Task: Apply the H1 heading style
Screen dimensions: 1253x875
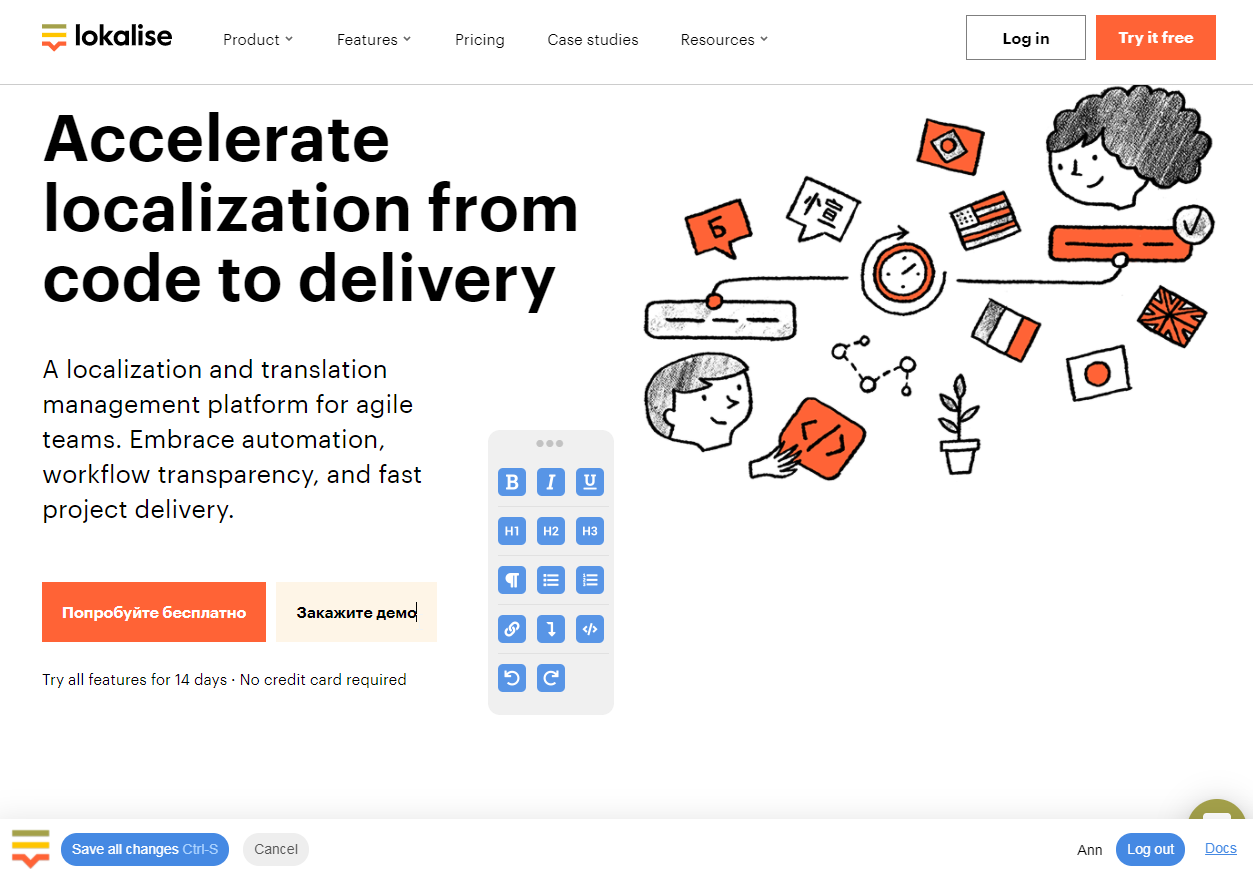Action: click(511, 530)
